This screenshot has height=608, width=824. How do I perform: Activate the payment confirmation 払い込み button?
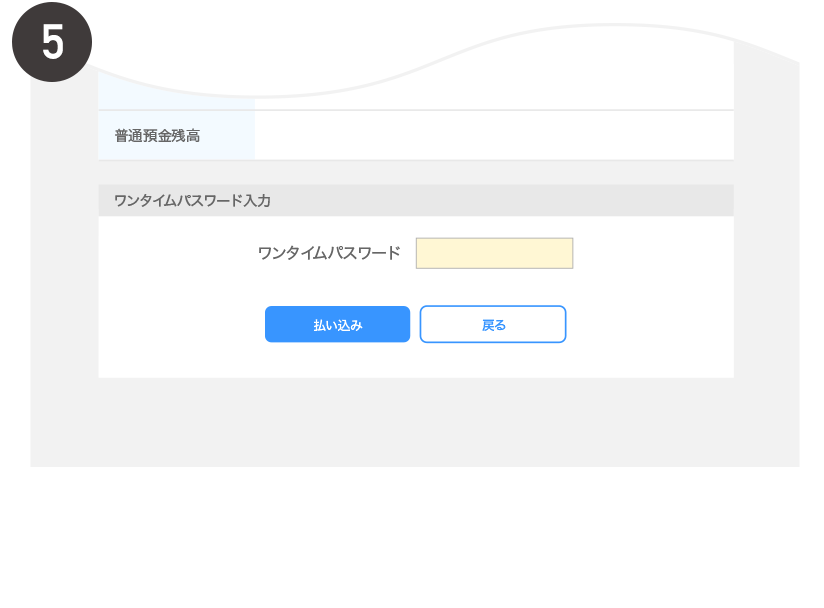pos(337,323)
